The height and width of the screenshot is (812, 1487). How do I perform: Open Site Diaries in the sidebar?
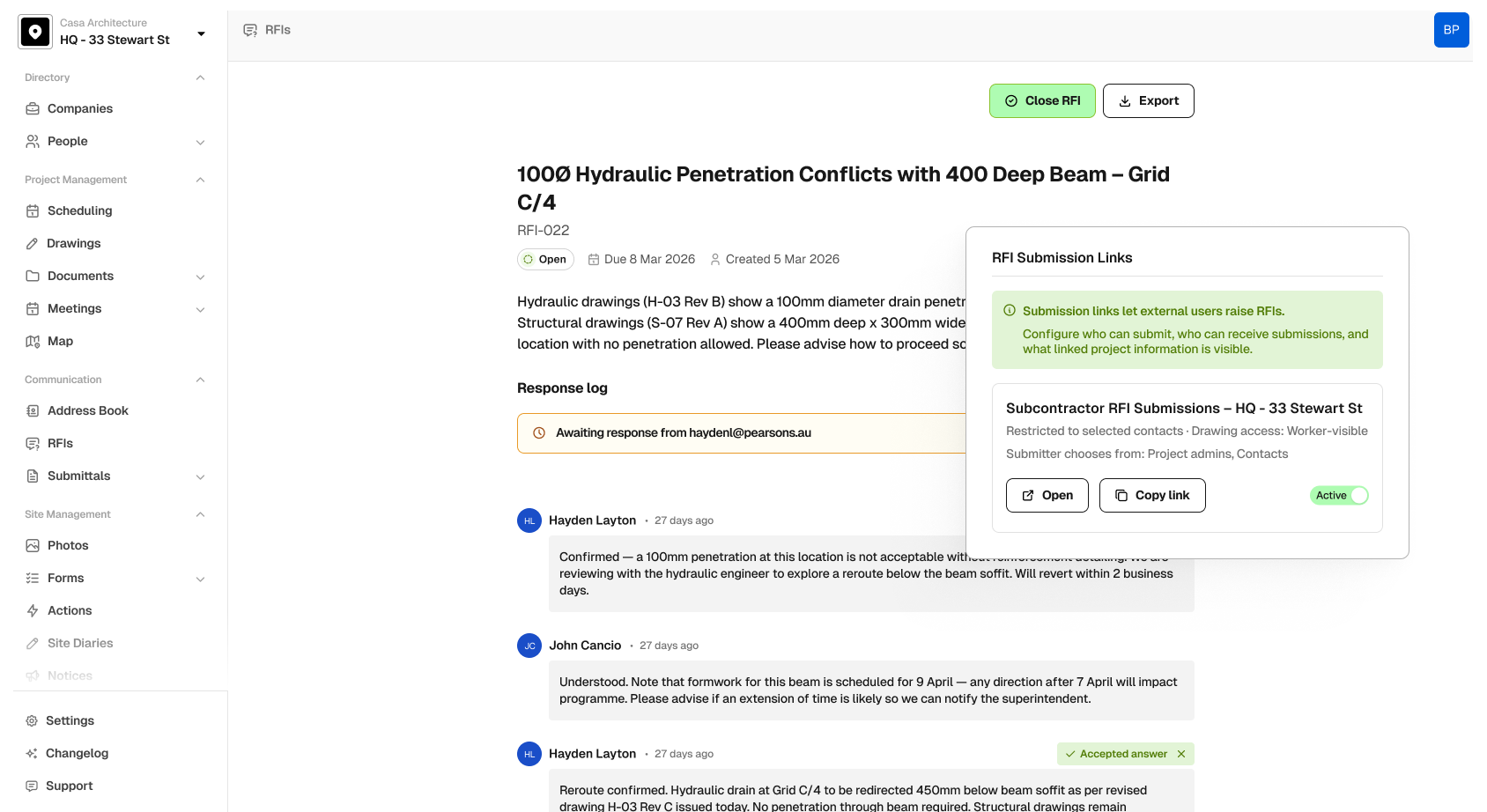[80, 643]
